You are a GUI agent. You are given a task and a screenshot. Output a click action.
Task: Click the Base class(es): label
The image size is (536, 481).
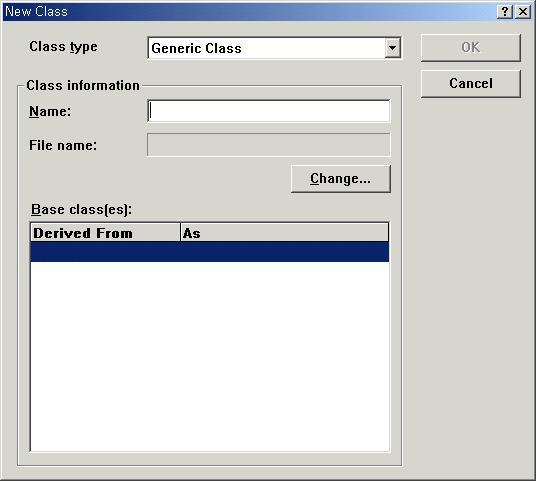[x=81, y=209]
